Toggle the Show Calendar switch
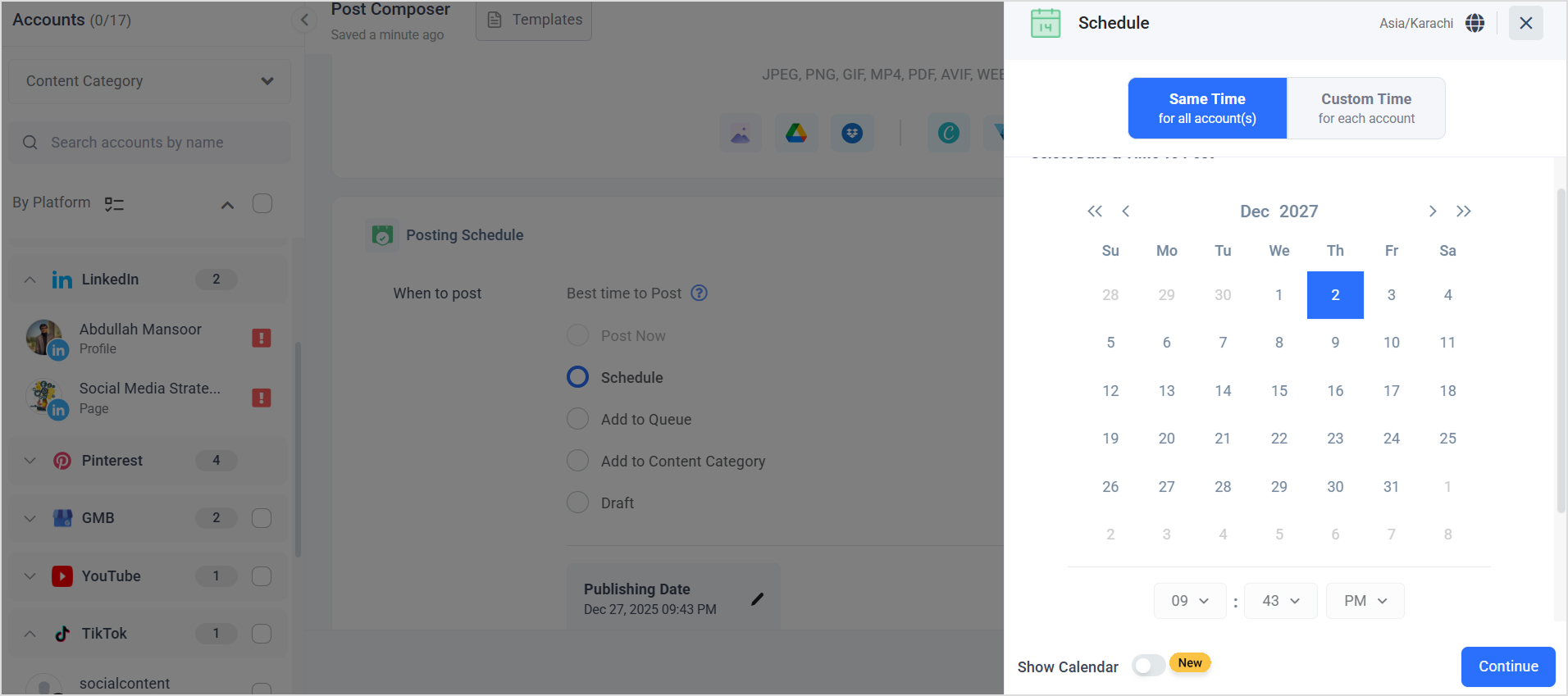The height and width of the screenshot is (696, 1568). 1148,666
